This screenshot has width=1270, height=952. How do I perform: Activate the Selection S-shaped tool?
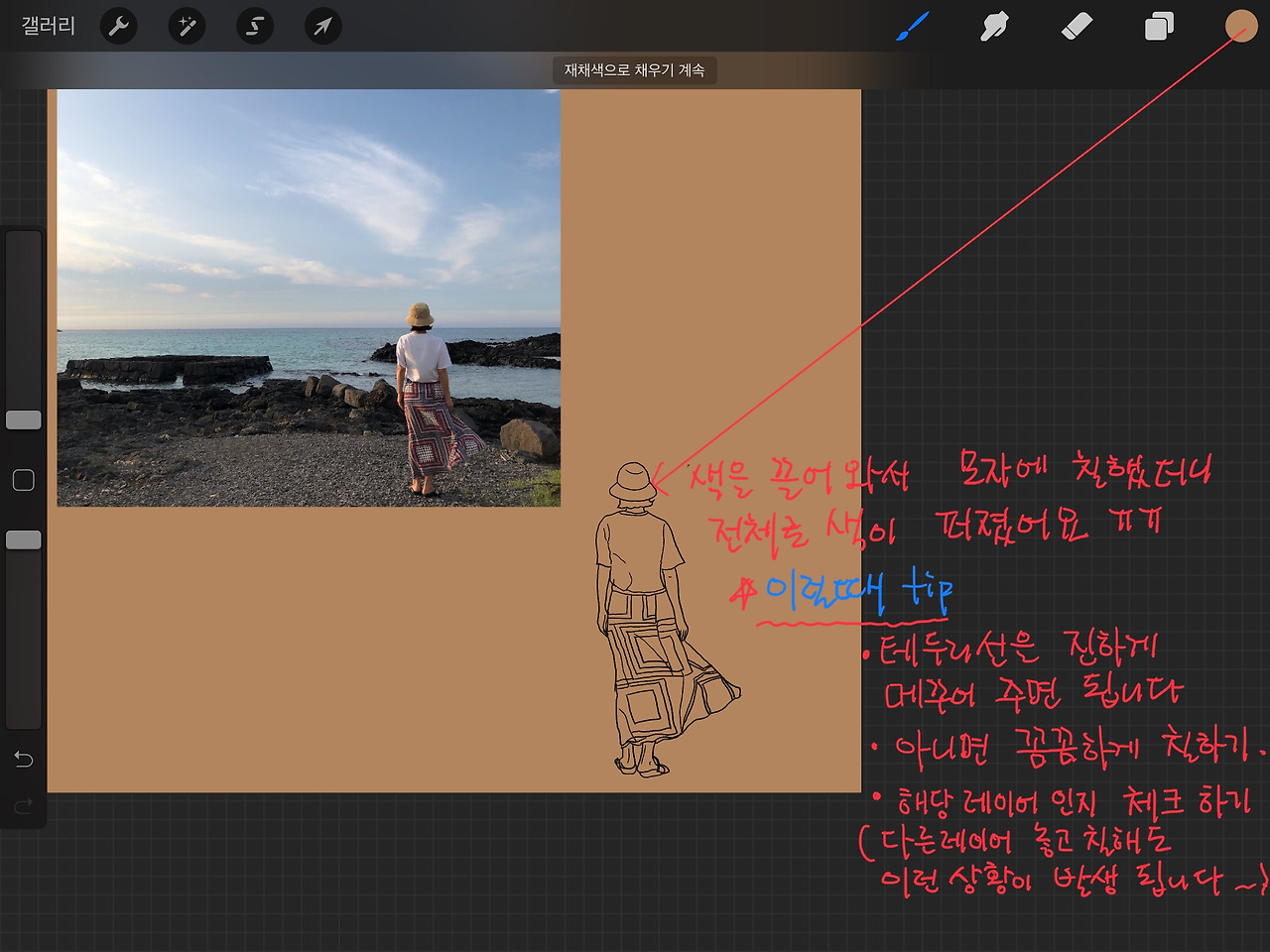tap(255, 26)
